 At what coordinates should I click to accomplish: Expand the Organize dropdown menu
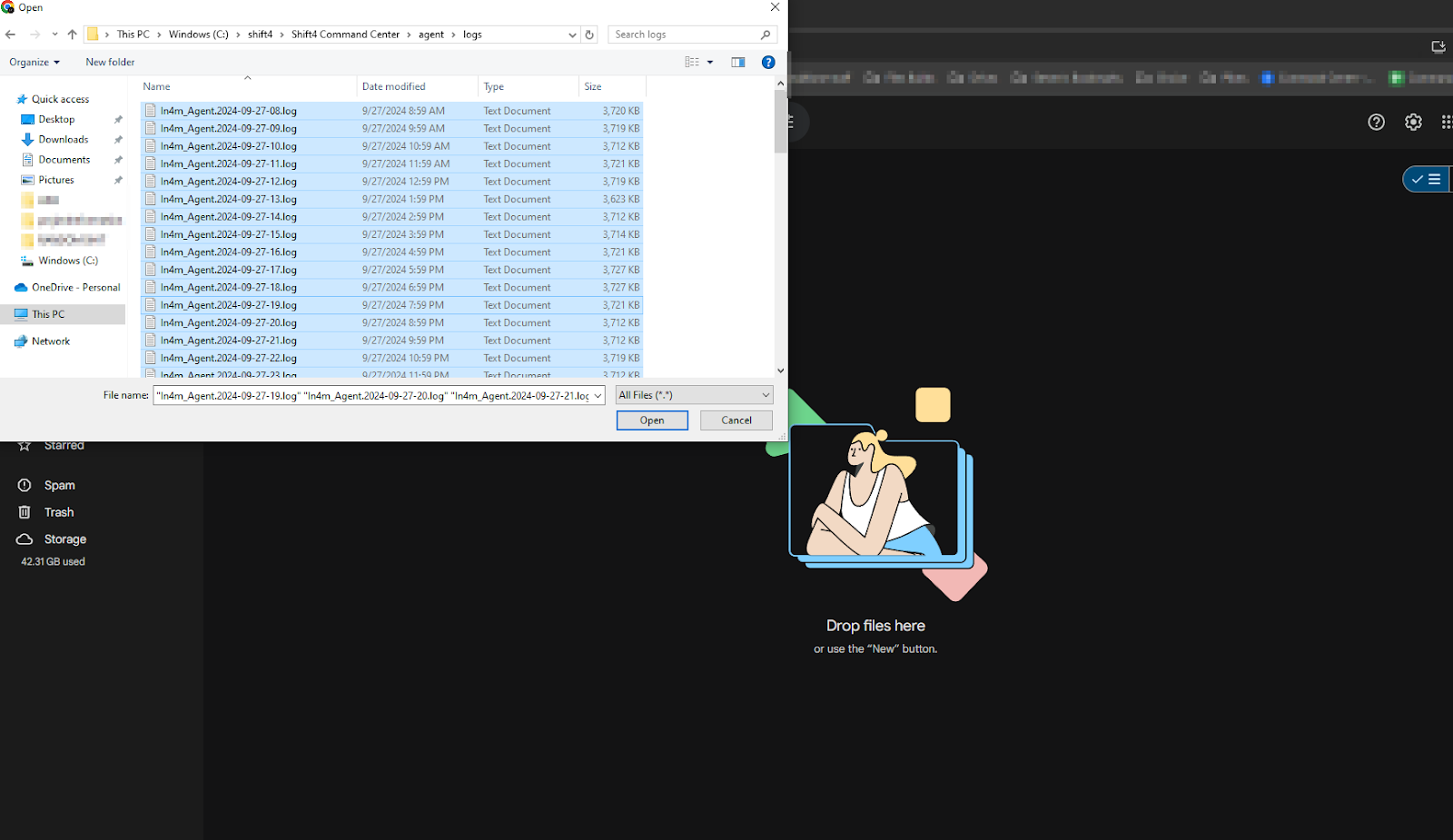pos(35,62)
